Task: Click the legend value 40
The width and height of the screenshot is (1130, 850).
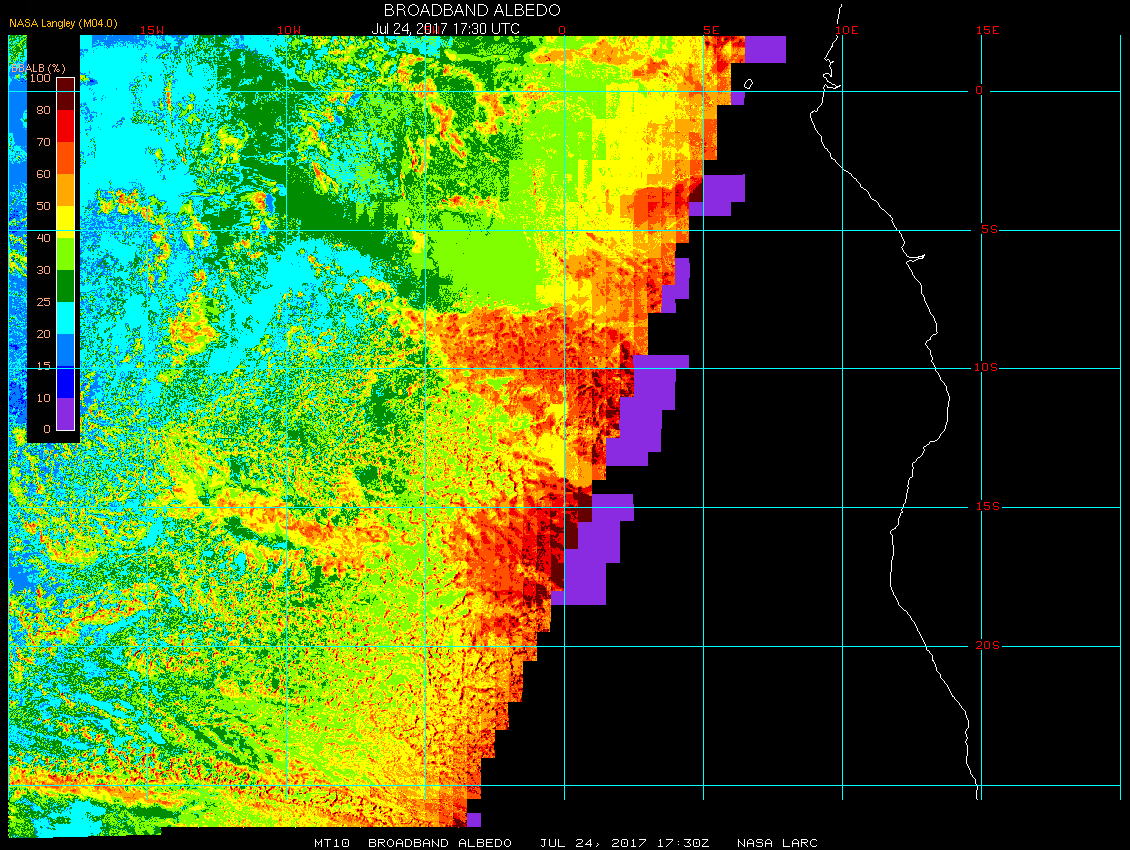Action: coord(43,238)
